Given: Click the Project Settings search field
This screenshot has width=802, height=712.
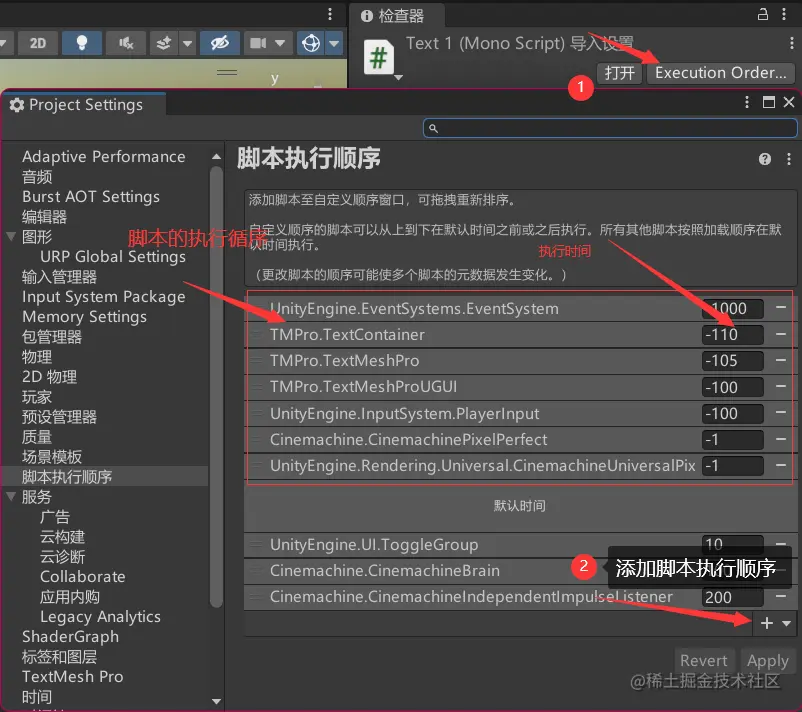Looking at the screenshot, I should click(610, 128).
